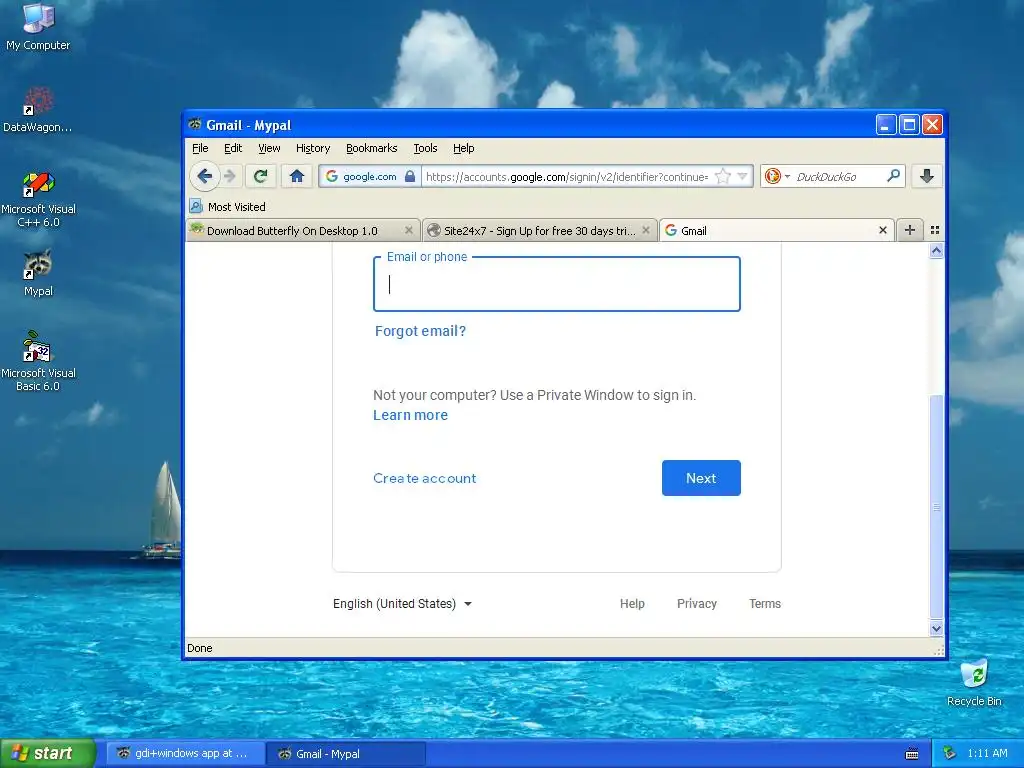The width and height of the screenshot is (1024, 768).
Task: Click the Mypal raccoon icon in title bar
Action: [195, 124]
